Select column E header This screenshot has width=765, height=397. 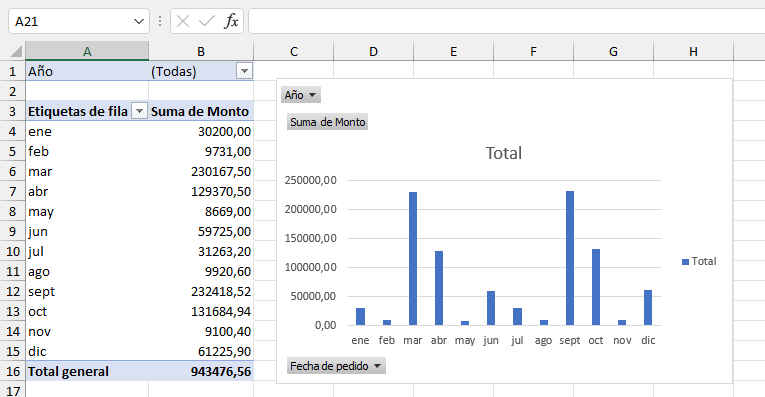453,51
